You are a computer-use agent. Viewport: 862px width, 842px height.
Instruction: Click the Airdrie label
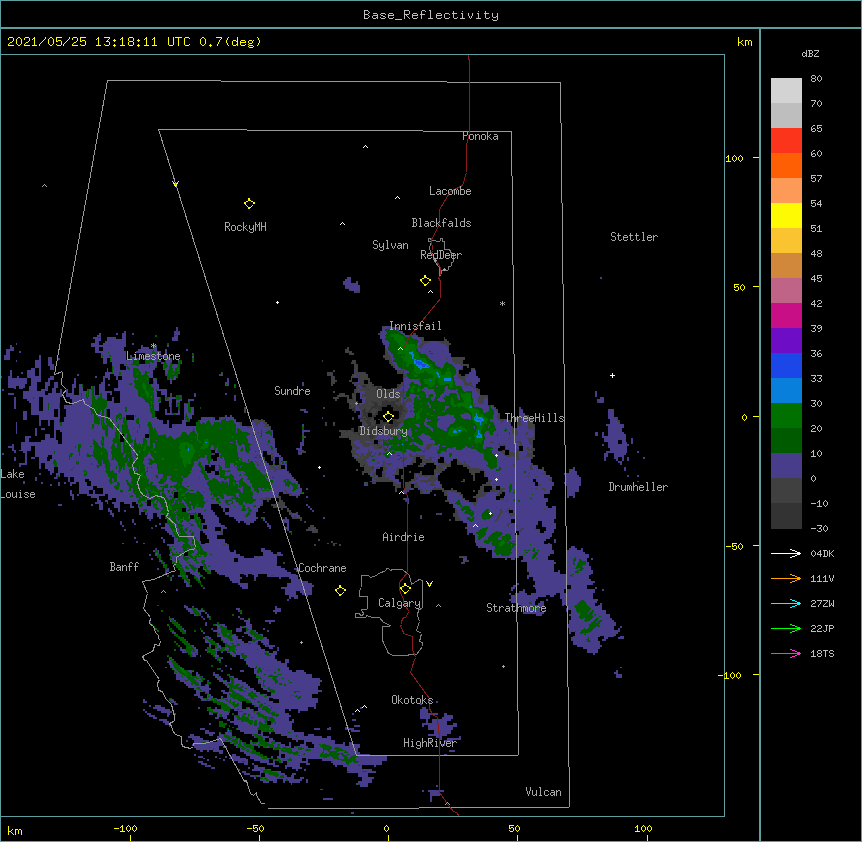(403, 537)
